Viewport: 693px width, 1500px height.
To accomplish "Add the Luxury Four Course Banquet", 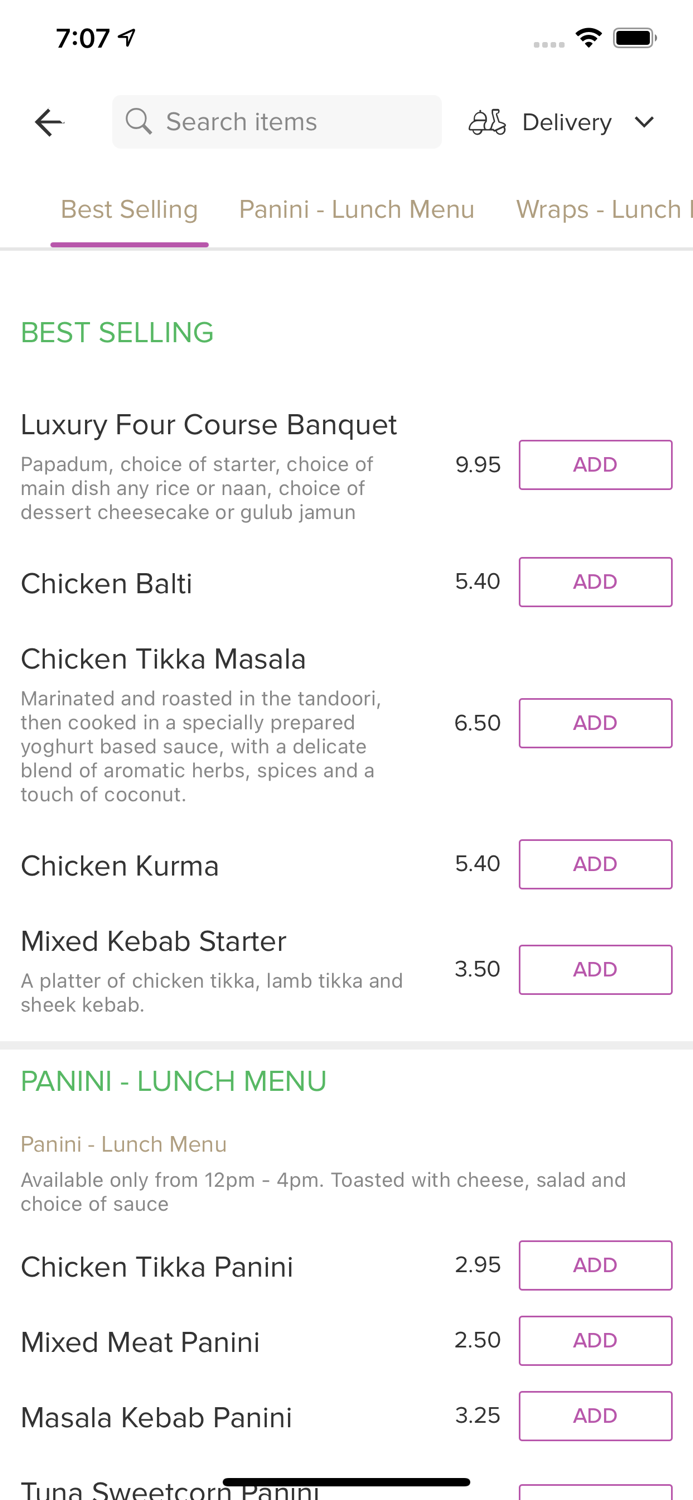I will click(x=595, y=464).
